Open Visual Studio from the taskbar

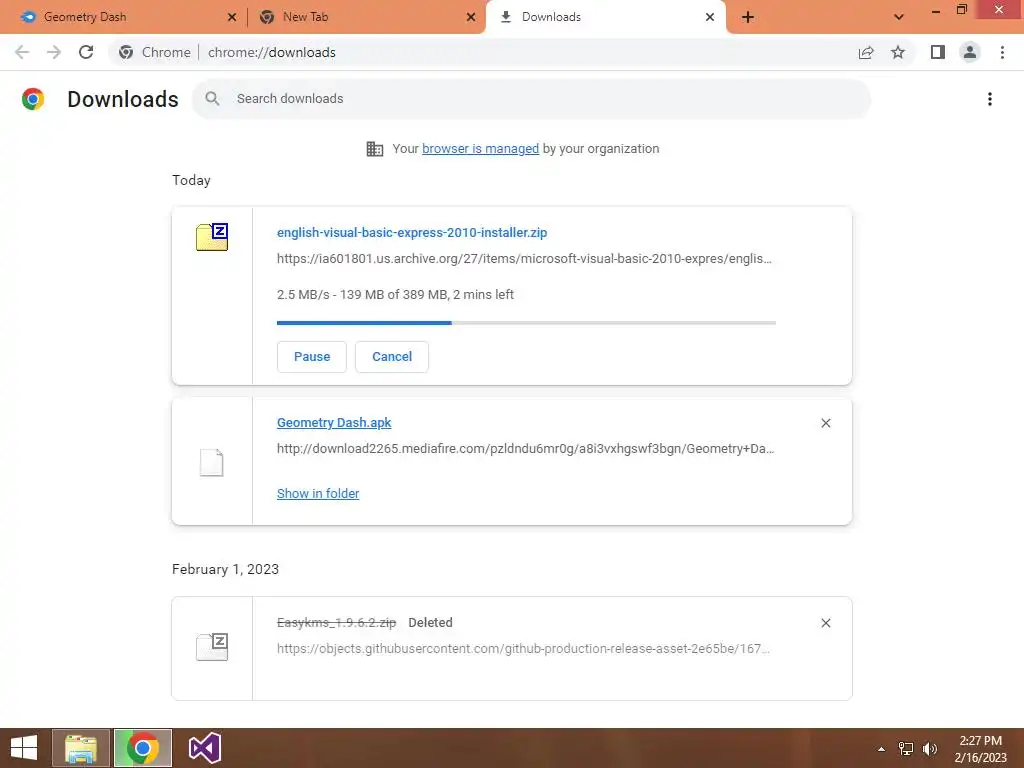pyautogui.click(x=204, y=748)
